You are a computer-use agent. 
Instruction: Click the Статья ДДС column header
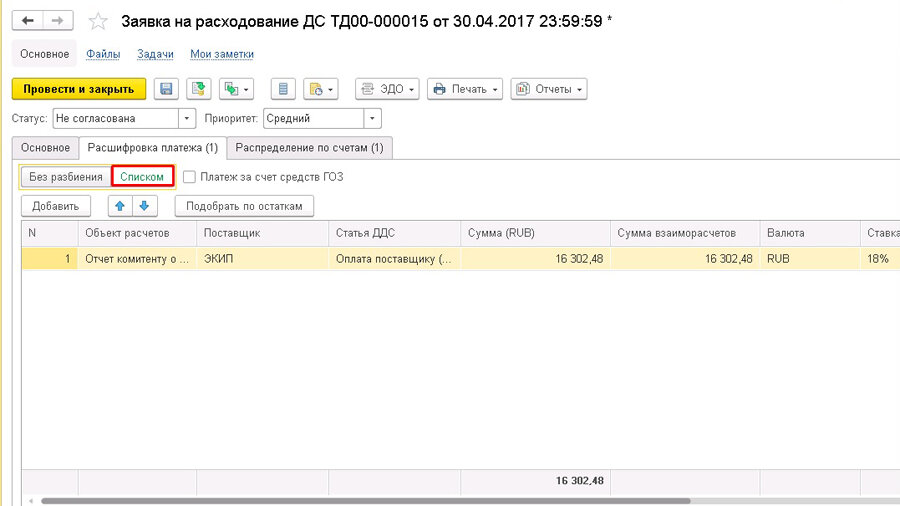tap(394, 233)
